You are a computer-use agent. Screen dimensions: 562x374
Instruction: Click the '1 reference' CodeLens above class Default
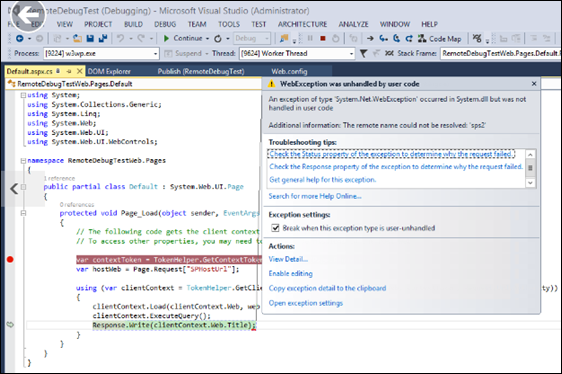[x=59, y=178]
